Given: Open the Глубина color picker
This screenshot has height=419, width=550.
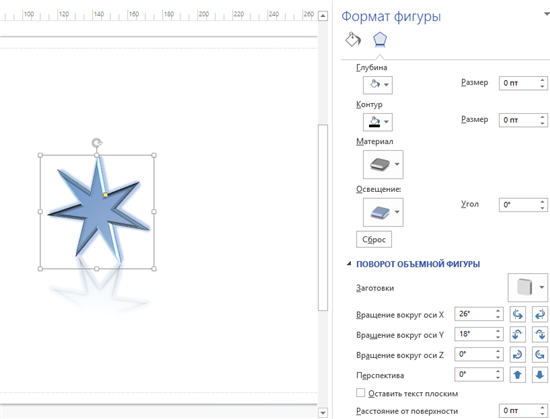Looking at the screenshot, I should point(378,85).
